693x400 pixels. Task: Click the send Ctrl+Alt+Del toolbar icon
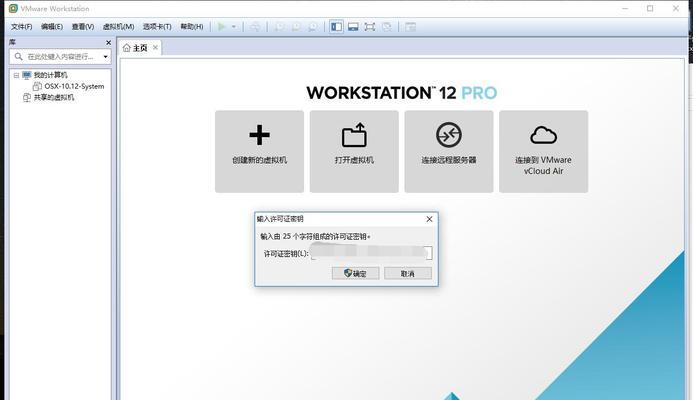point(255,27)
